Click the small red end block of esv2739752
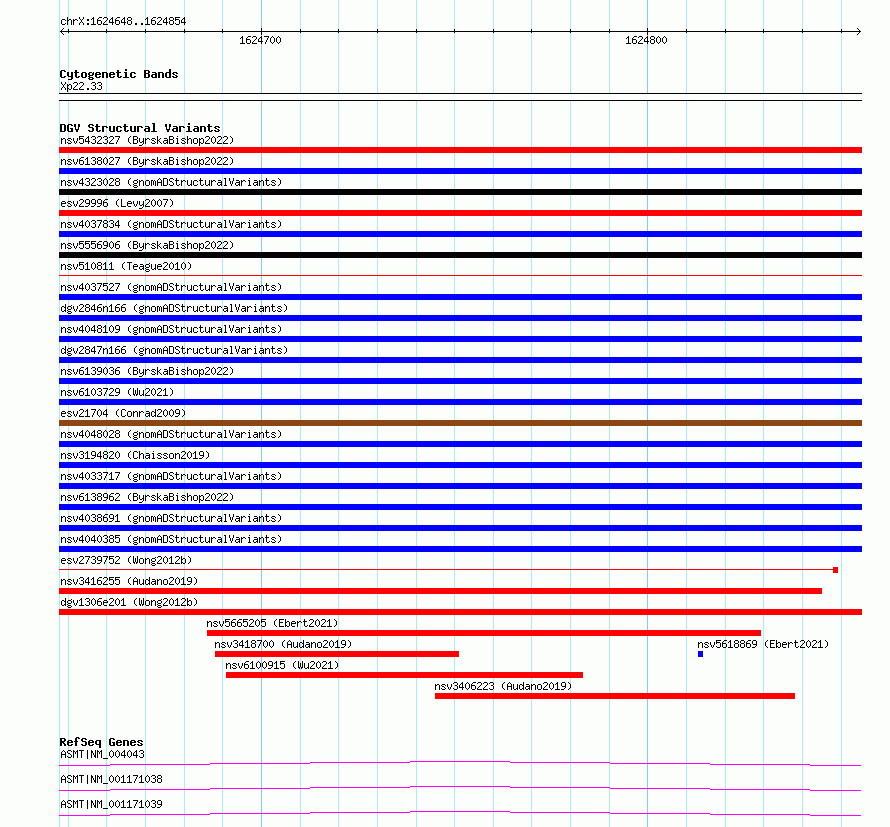Image resolution: width=890 pixels, height=827 pixels. click(836, 570)
